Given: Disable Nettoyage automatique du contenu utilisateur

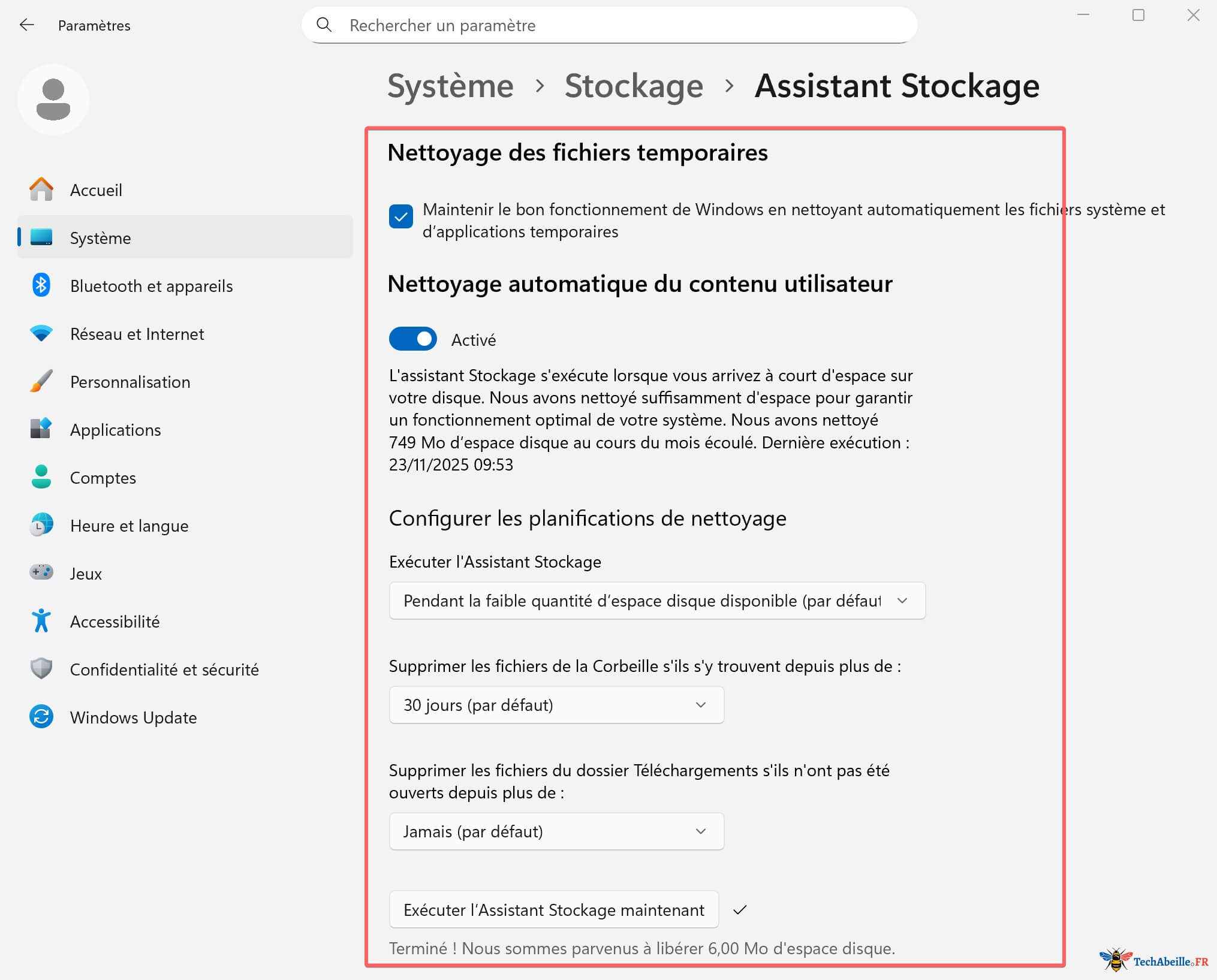Looking at the screenshot, I should click(413, 339).
